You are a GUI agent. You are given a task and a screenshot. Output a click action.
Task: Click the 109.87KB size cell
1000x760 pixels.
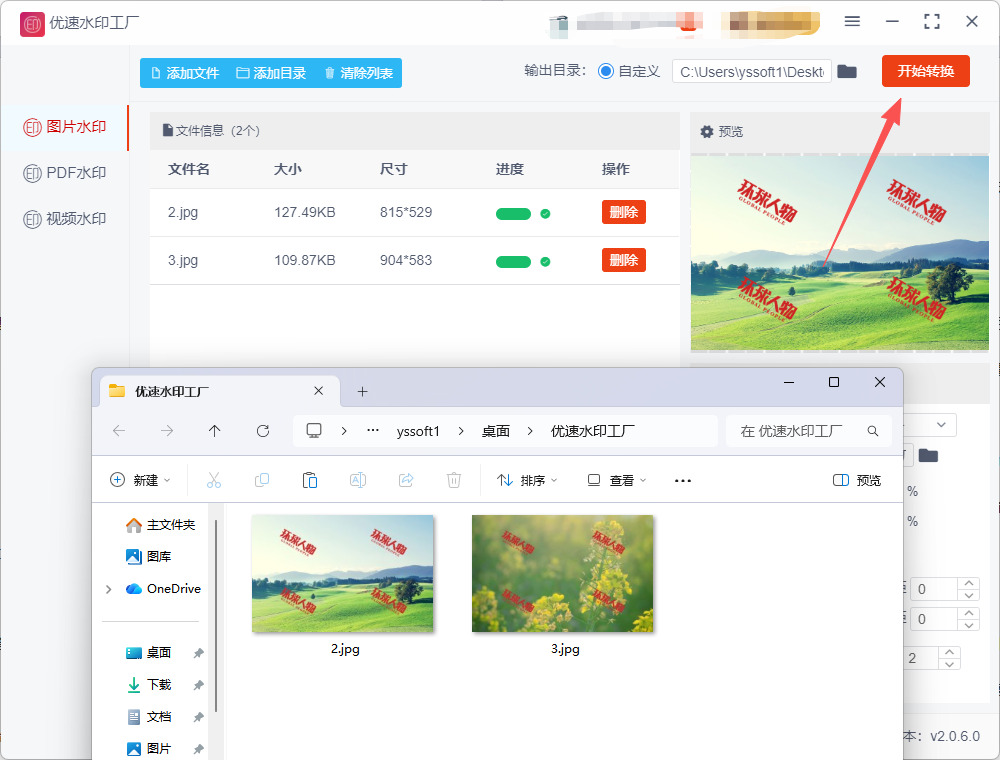[x=305, y=260]
